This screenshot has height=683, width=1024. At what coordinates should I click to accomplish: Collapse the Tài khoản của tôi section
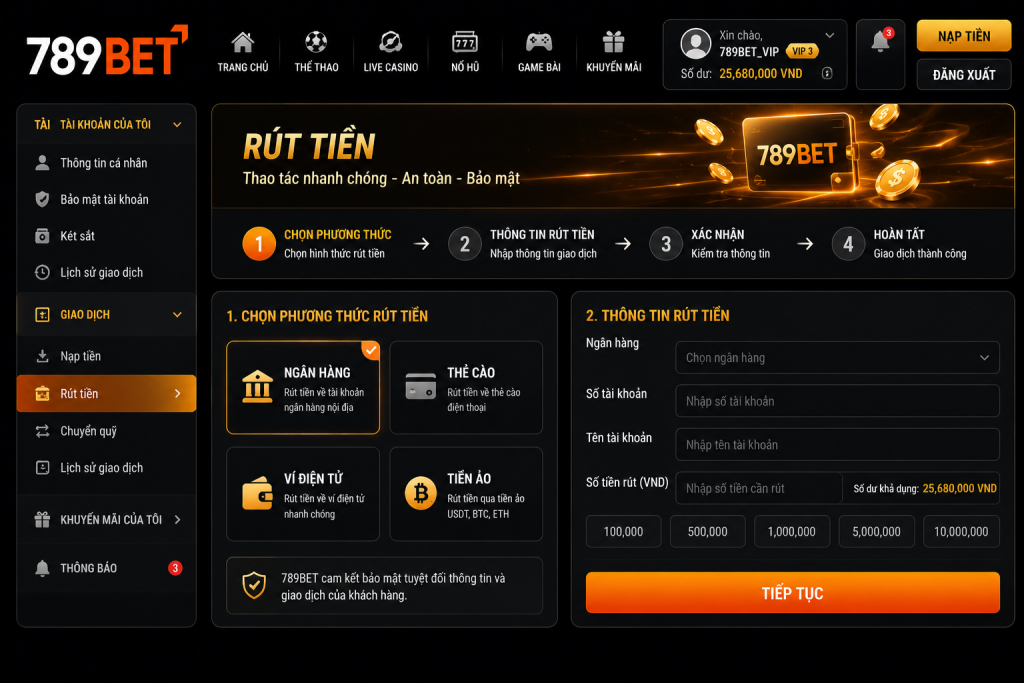pyautogui.click(x=177, y=124)
